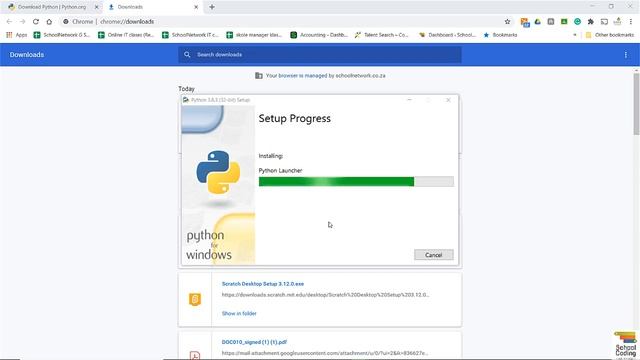
Task: Click the Search downloads field
Action: pyautogui.click(x=320, y=55)
